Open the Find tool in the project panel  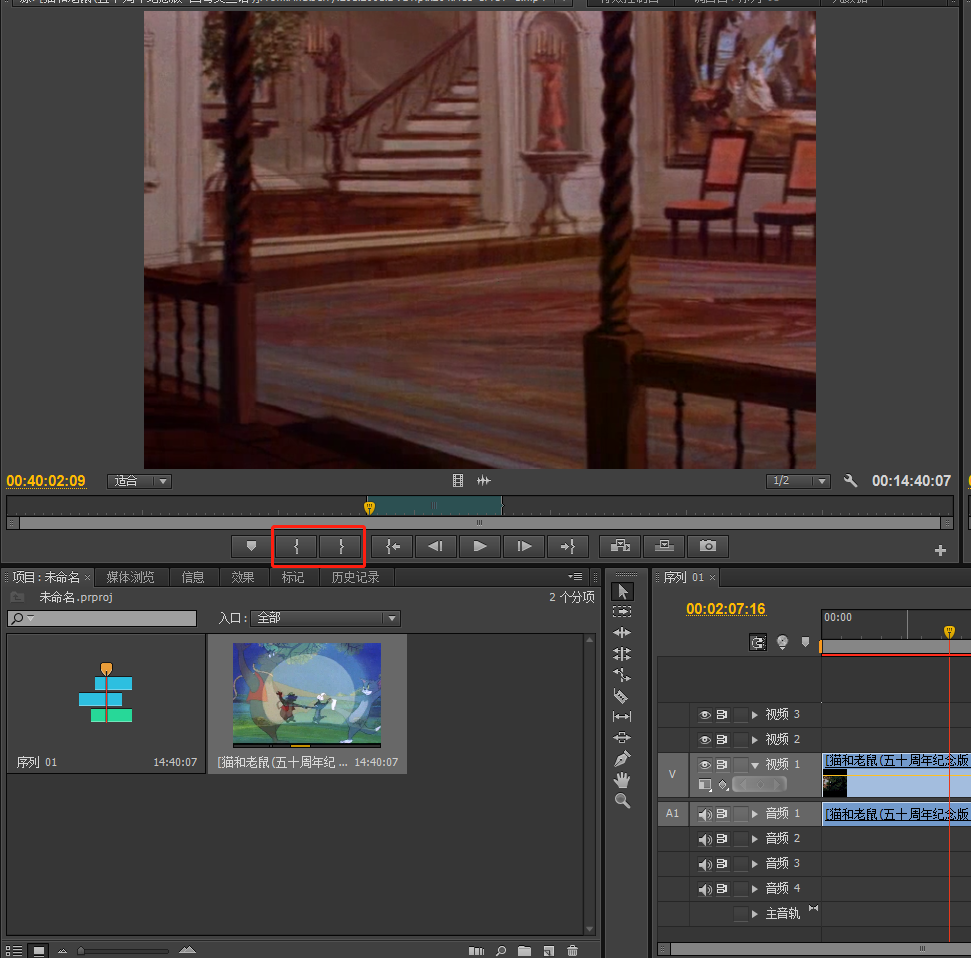point(501,951)
